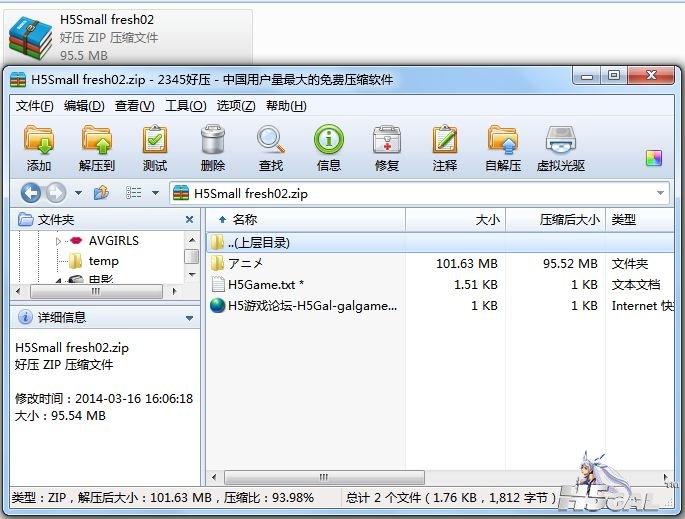The width and height of the screenshot is (685, 519).
Task: Select the ..(上层目录) parent row
Action: 439,242
